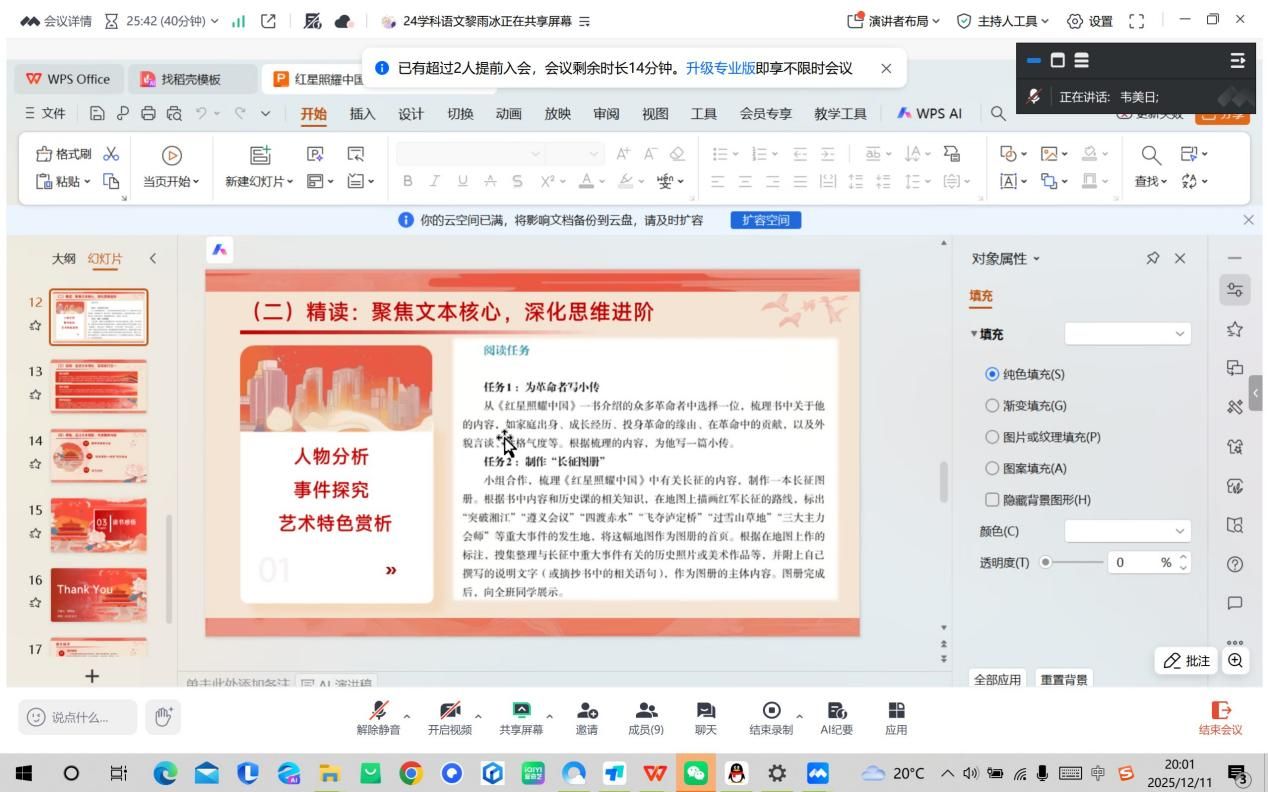
Task: Open the Animation (动画) ribbon tab
Action: pyautogui.click(x=509, y=114)
